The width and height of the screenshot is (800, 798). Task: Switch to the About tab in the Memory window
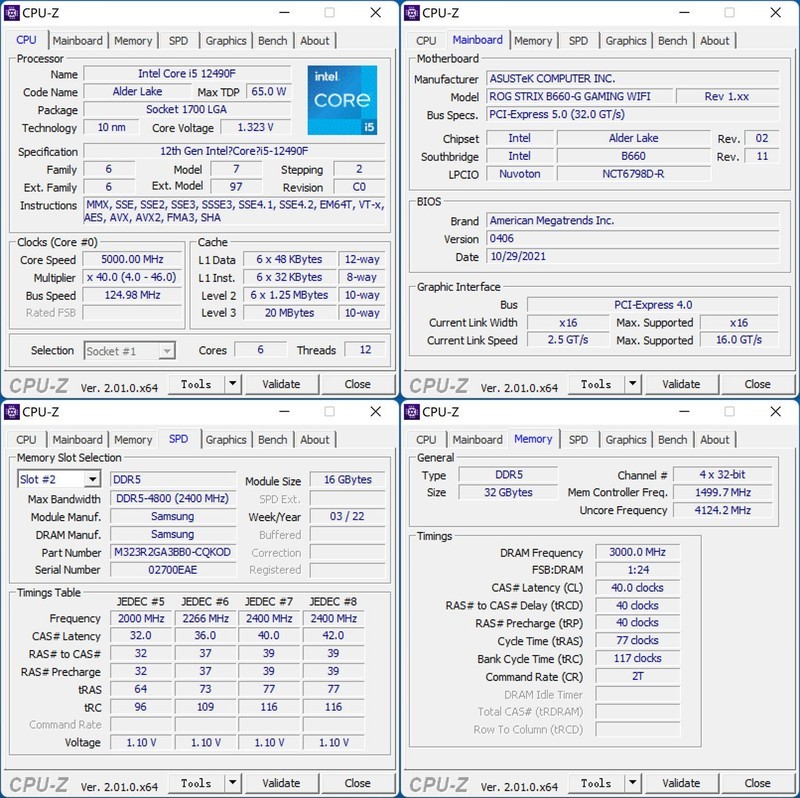point(715,439)
